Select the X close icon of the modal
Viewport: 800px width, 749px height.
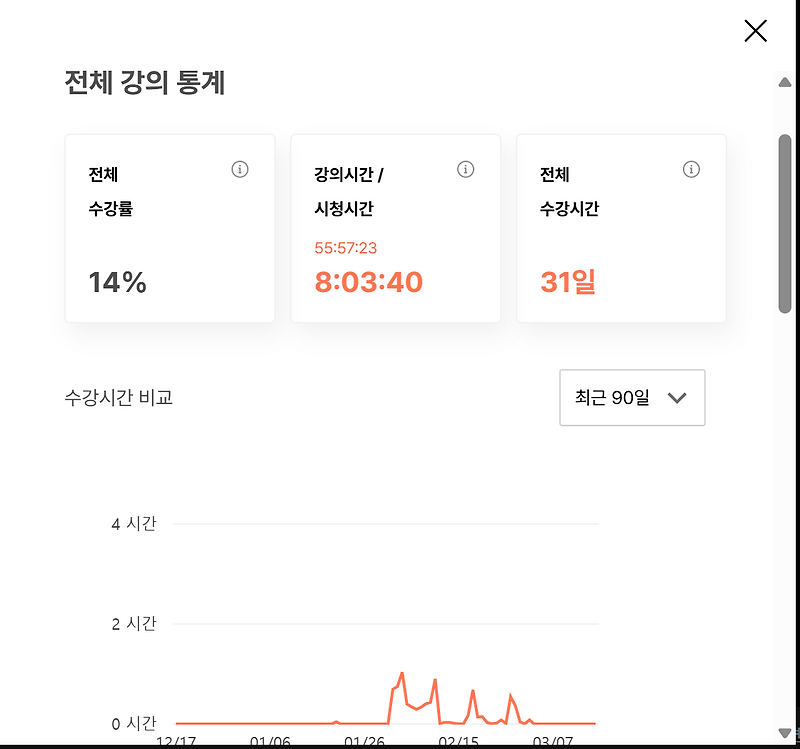(755, 31)
